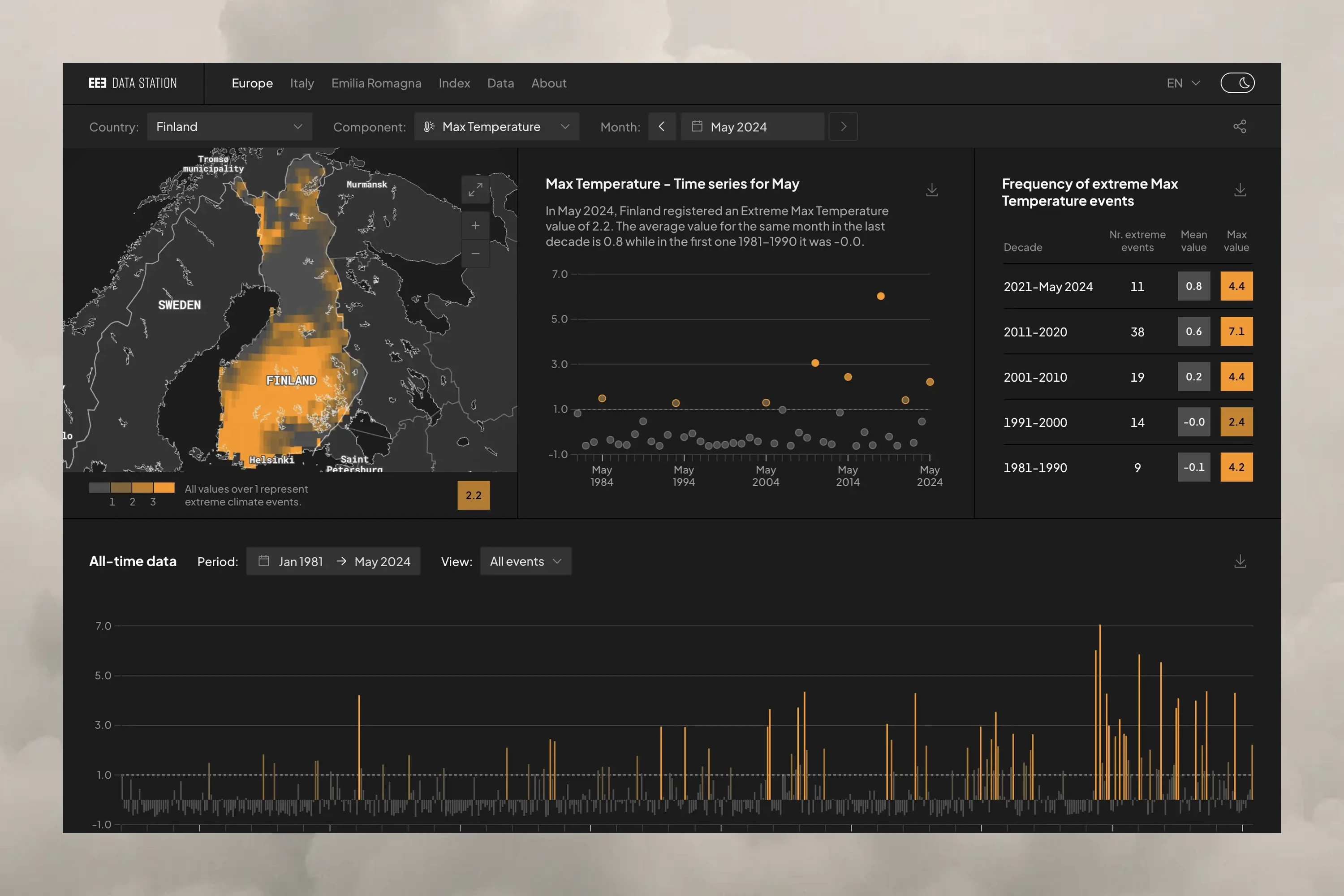The image size is (1344, 896).
Task: Expand the map to fullscreen
Action: (475, 190)
